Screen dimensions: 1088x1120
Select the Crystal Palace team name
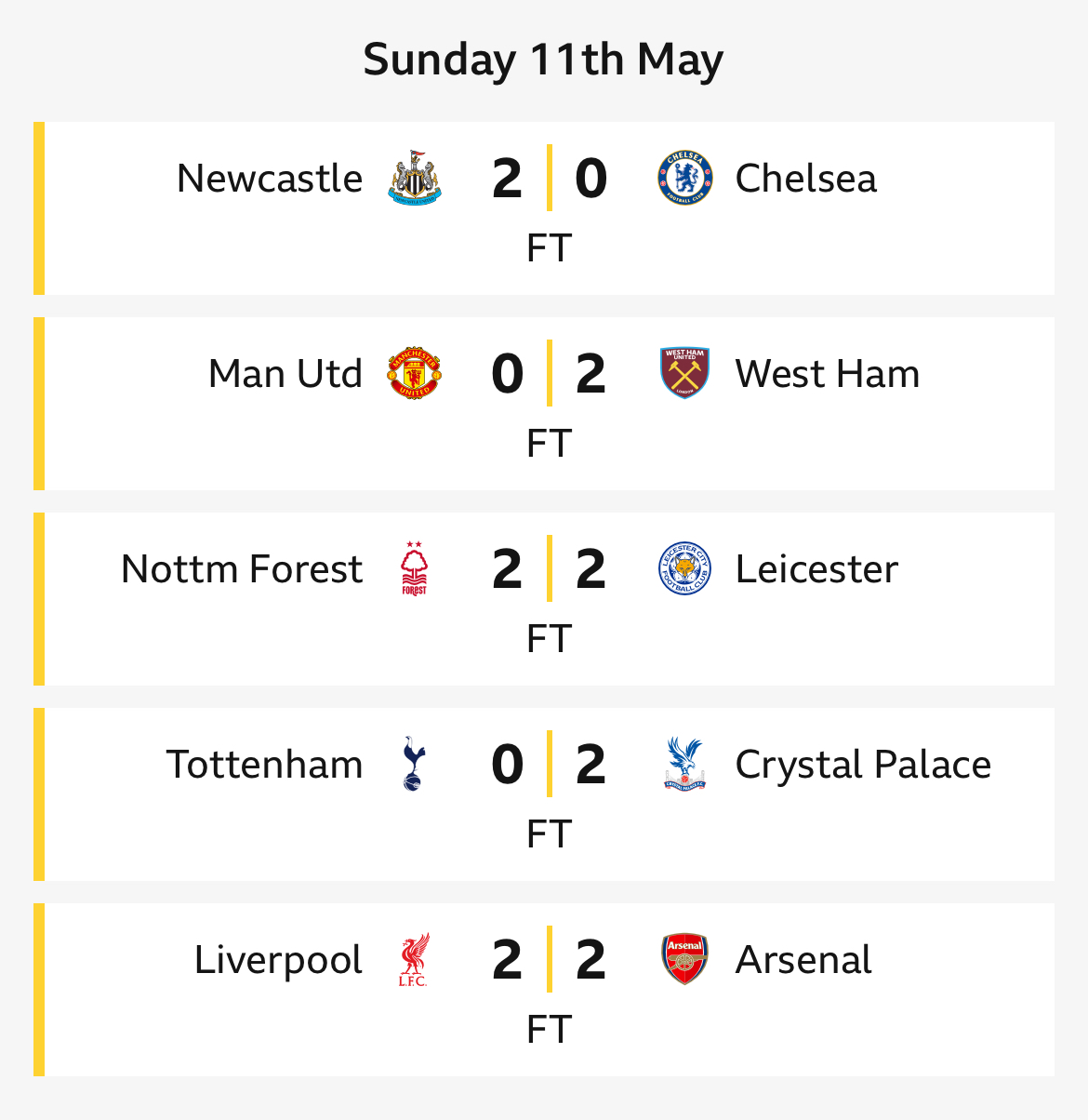(x=863, y=765)
